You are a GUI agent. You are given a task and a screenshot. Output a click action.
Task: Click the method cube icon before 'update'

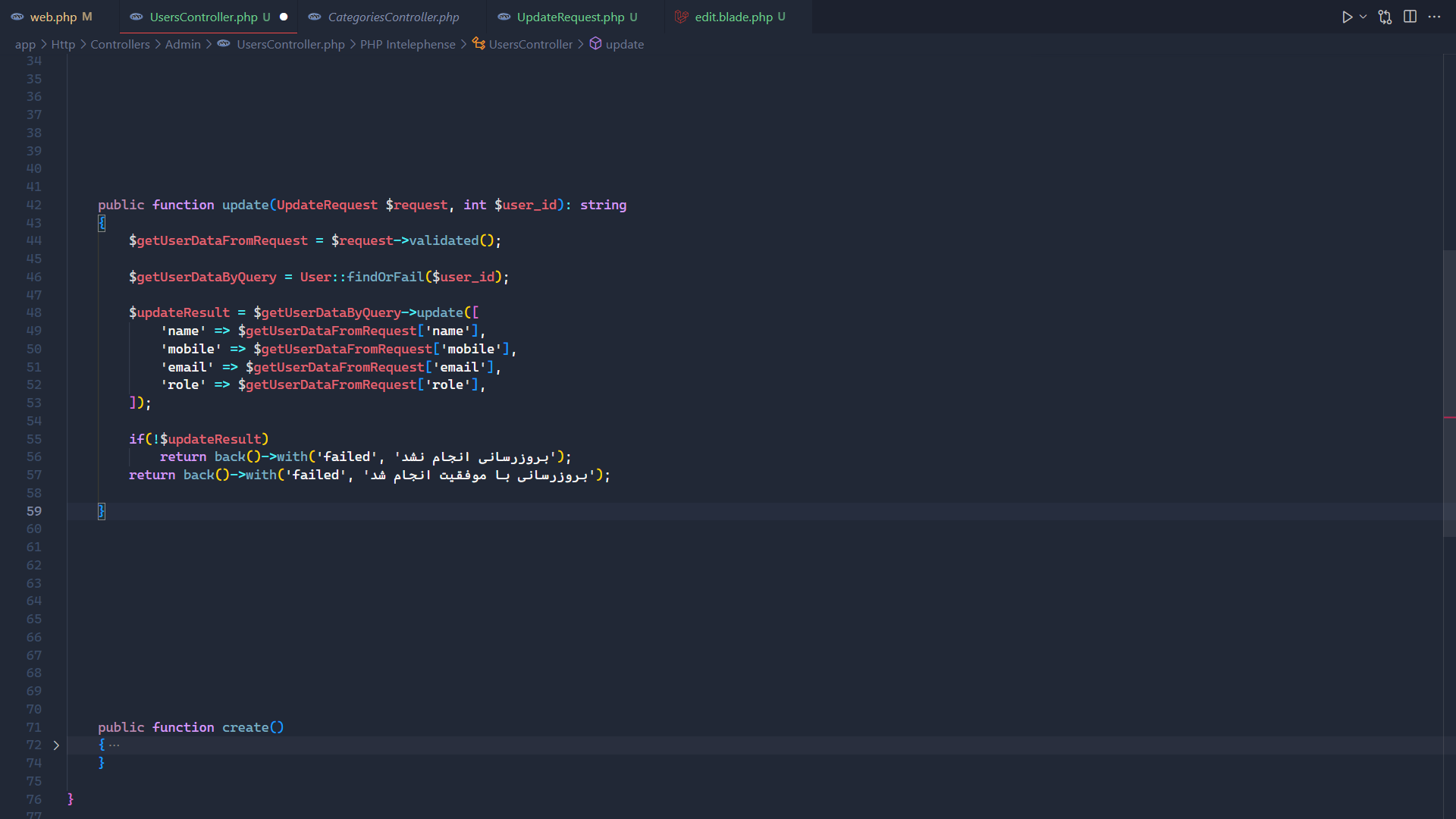pyautogui.click(x=595, y=44)
